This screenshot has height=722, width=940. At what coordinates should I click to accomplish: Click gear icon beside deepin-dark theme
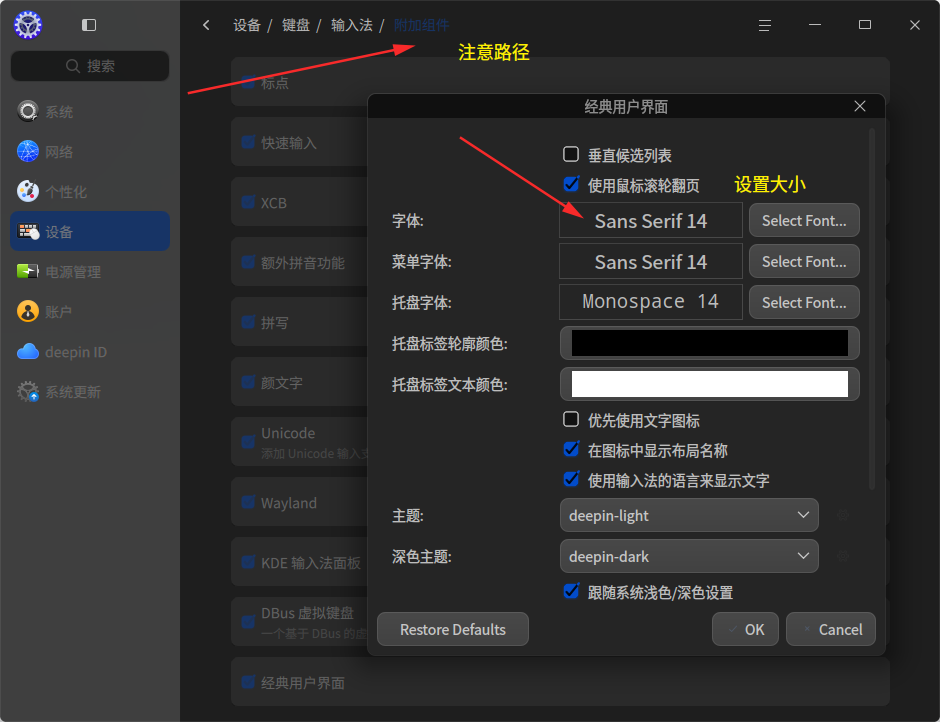tap(843, 556)
